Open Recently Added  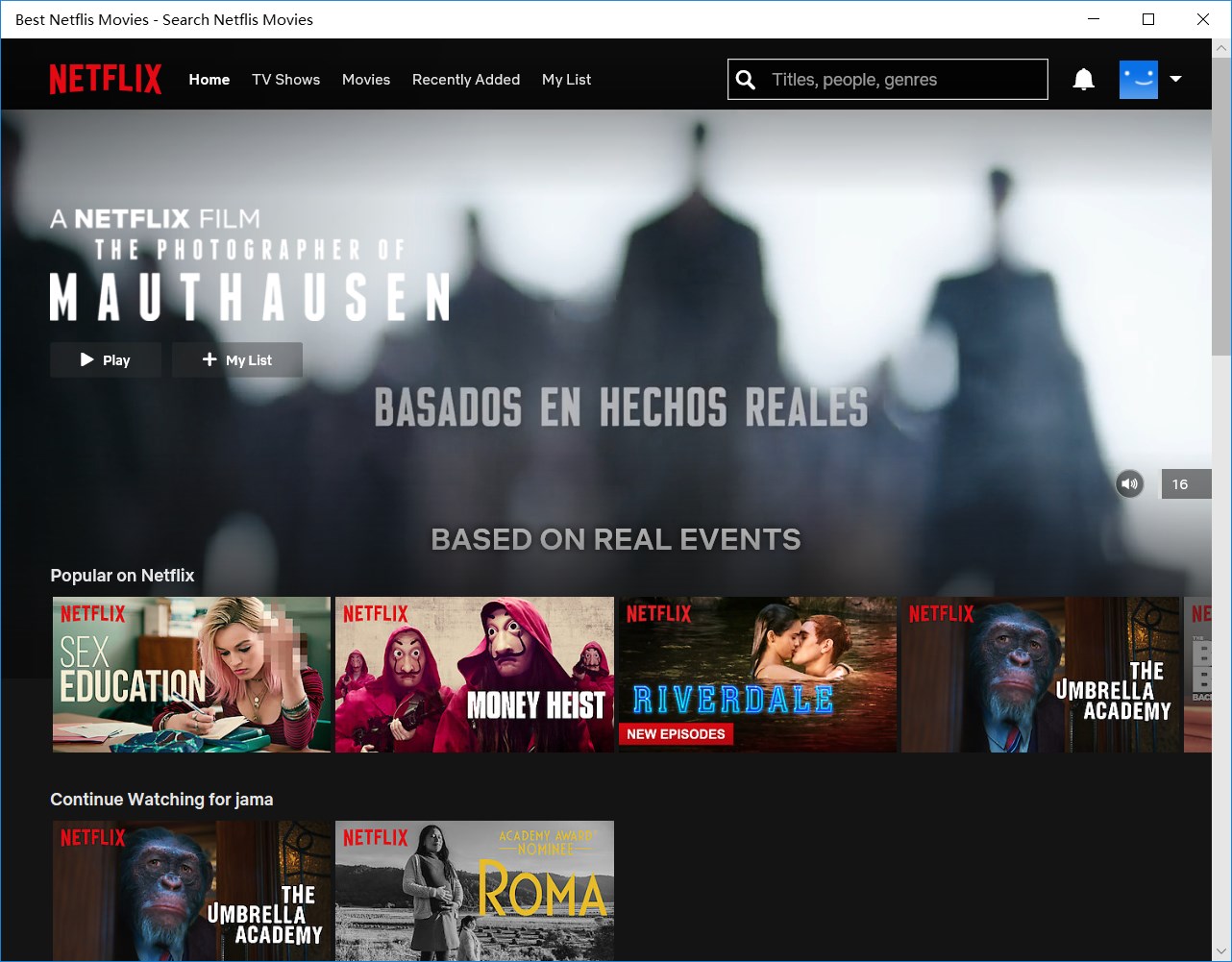point(466,80)
